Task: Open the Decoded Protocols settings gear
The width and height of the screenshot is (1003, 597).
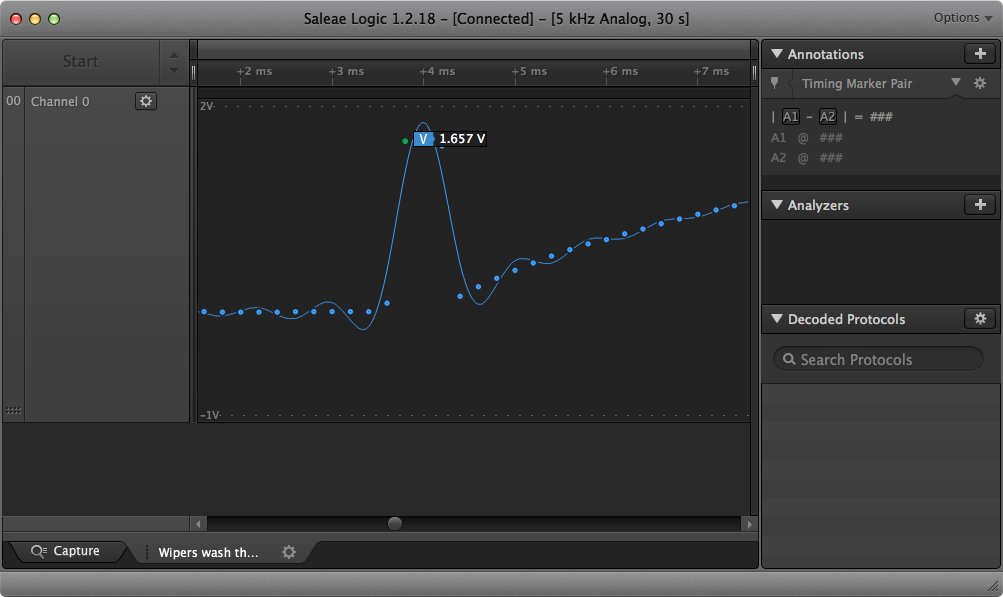Action: [979, 319]
